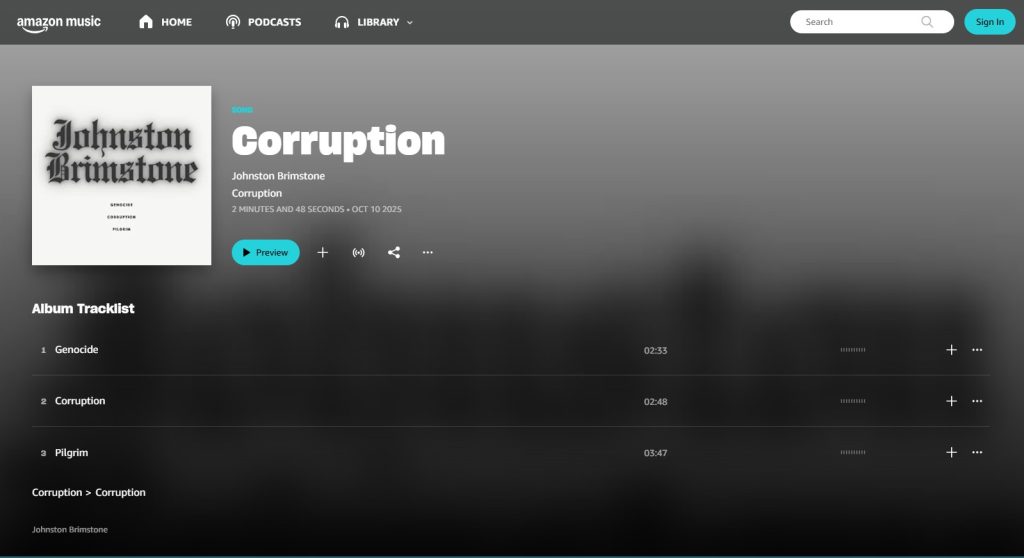Go to the Home tab
Viewport: 1024px width, 558px height.
tap(165, 22)
